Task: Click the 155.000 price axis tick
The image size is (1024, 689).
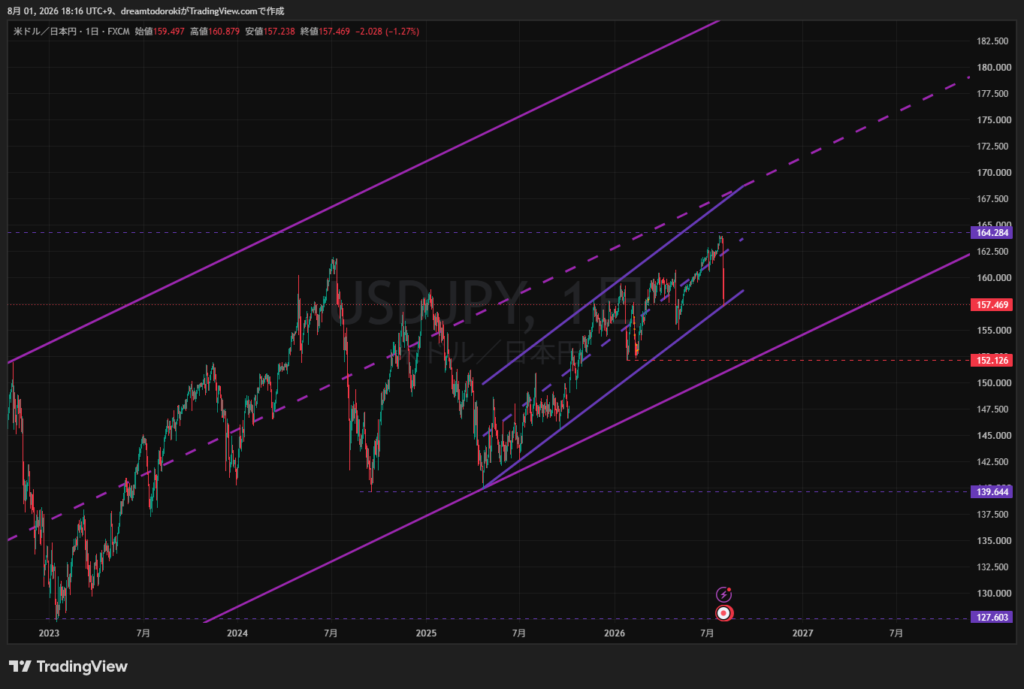Action: 993,330
